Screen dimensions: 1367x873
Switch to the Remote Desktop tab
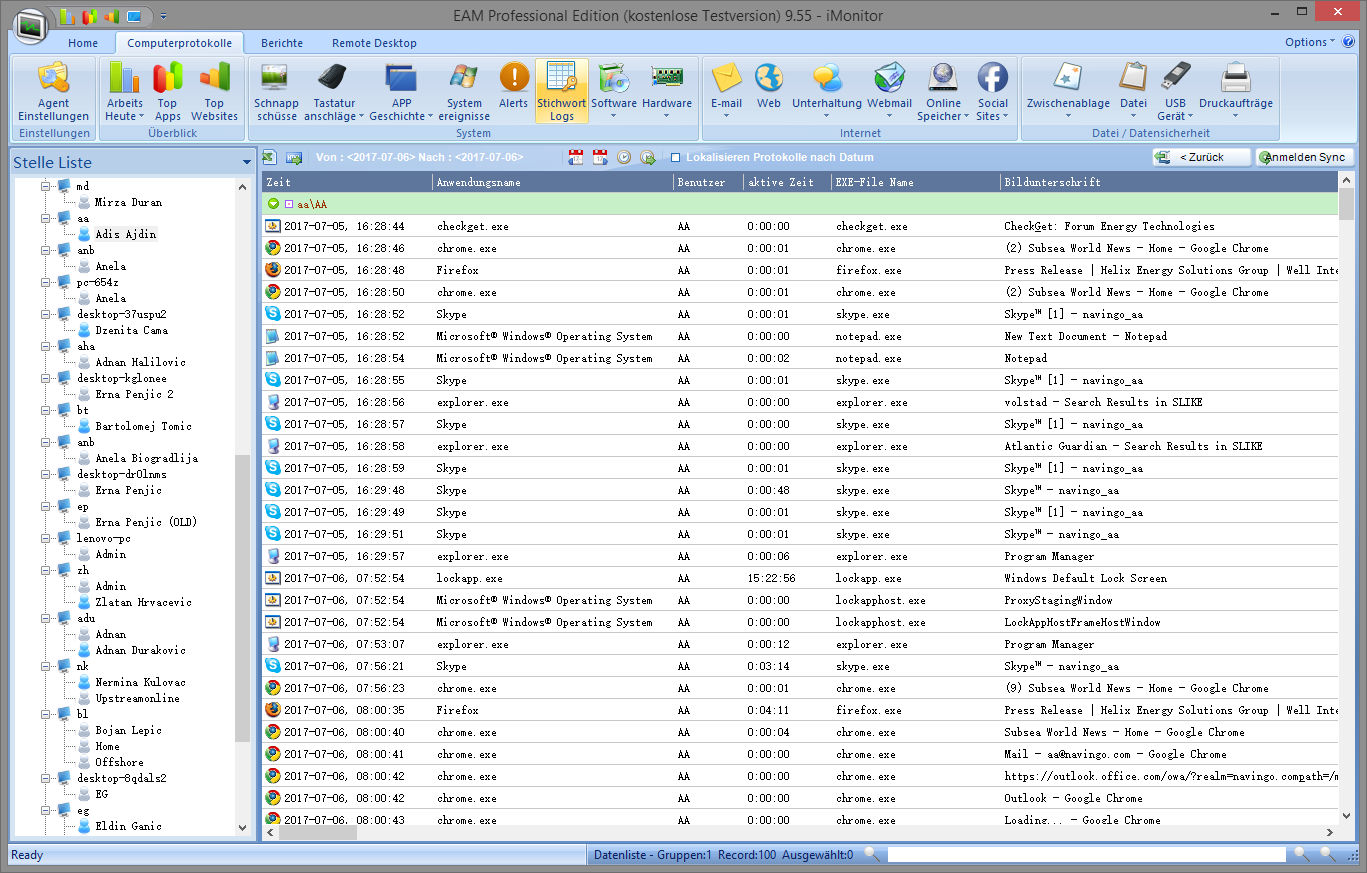pos(374,43)
